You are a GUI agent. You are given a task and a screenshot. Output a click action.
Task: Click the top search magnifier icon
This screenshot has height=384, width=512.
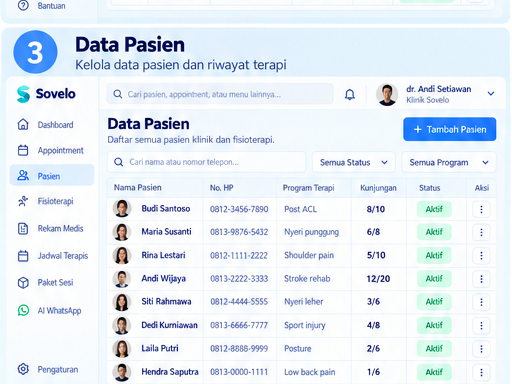coord(117,94)
